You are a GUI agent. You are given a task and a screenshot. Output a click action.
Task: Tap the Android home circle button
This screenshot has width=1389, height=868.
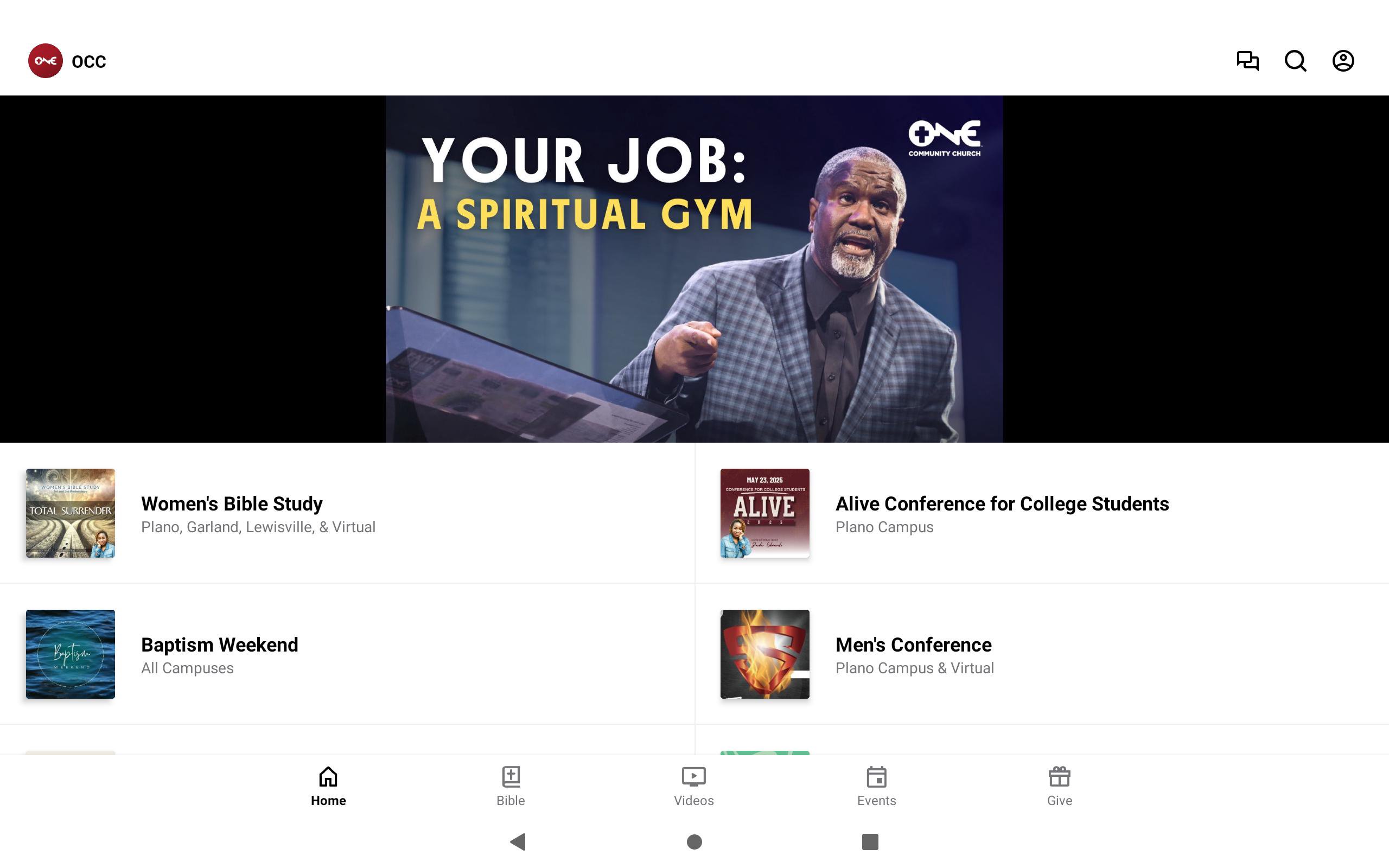[x=694, y=841]
